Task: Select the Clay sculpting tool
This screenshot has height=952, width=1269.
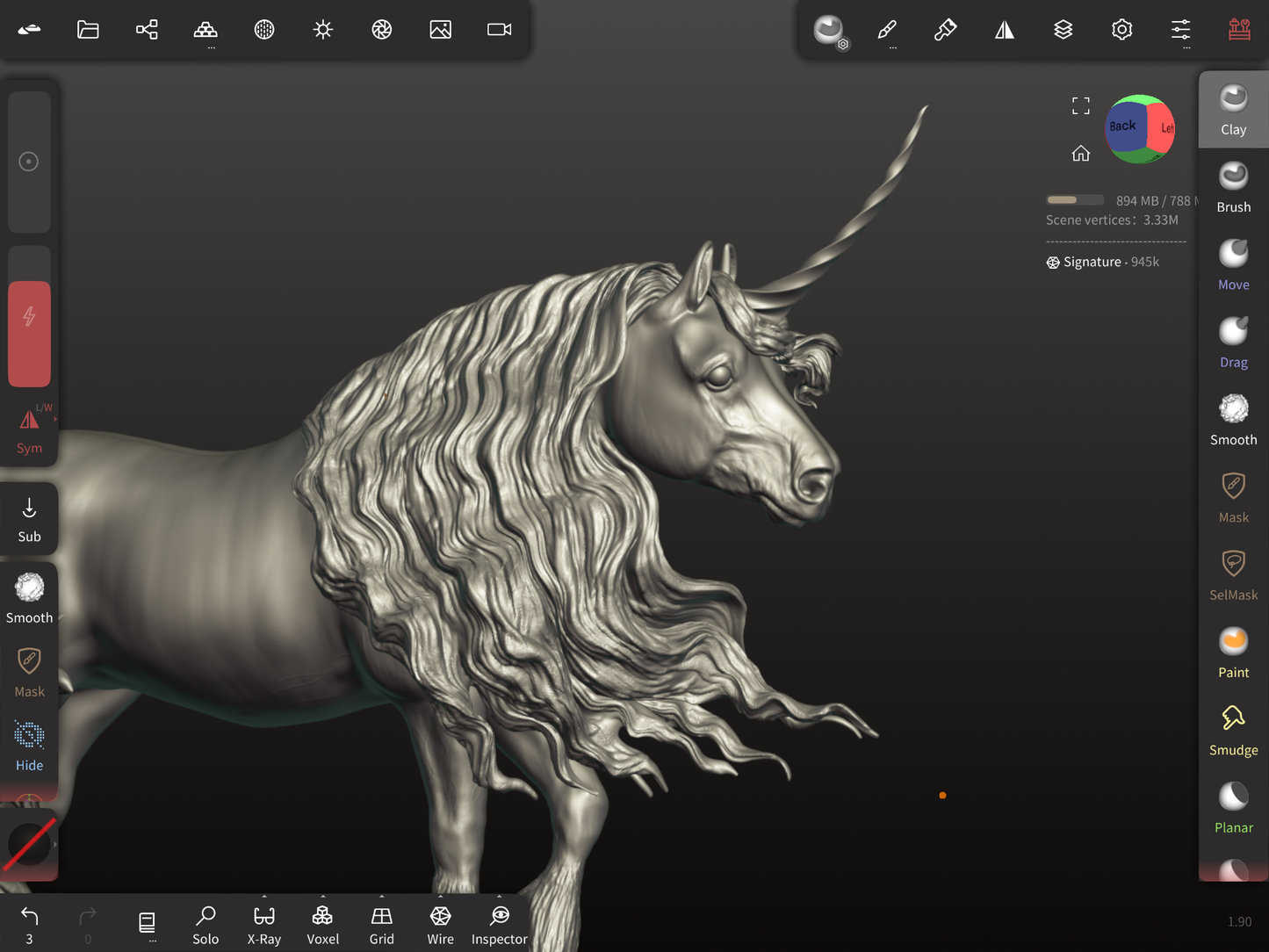Action: click(x=1233, y=110)
